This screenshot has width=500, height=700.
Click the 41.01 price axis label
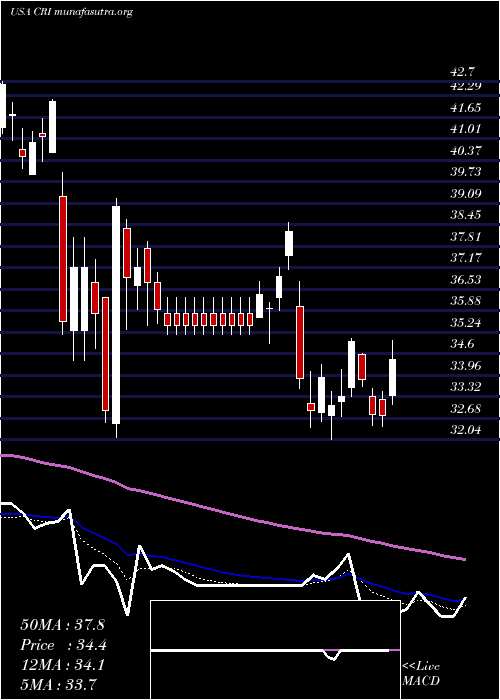click(466, 129)
